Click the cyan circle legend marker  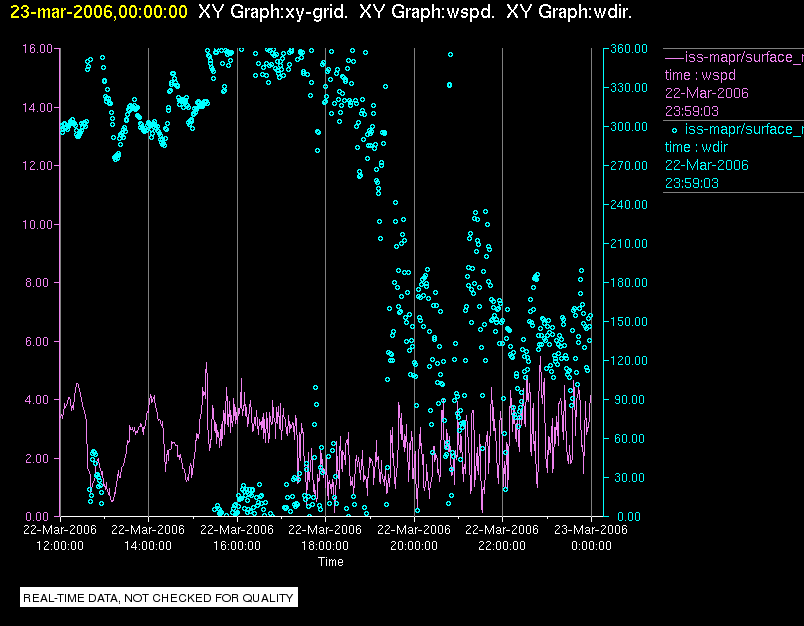[x=674, y=131]
